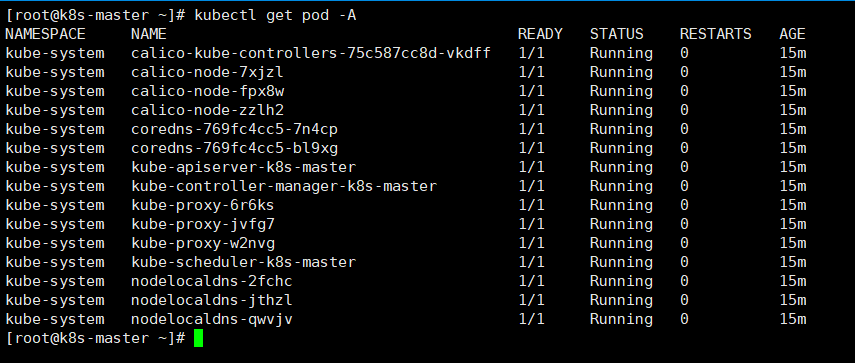Click the coredns-769fc4cc5-7n4cp pod name
This screenshot has width=855, height=363.
234,129
